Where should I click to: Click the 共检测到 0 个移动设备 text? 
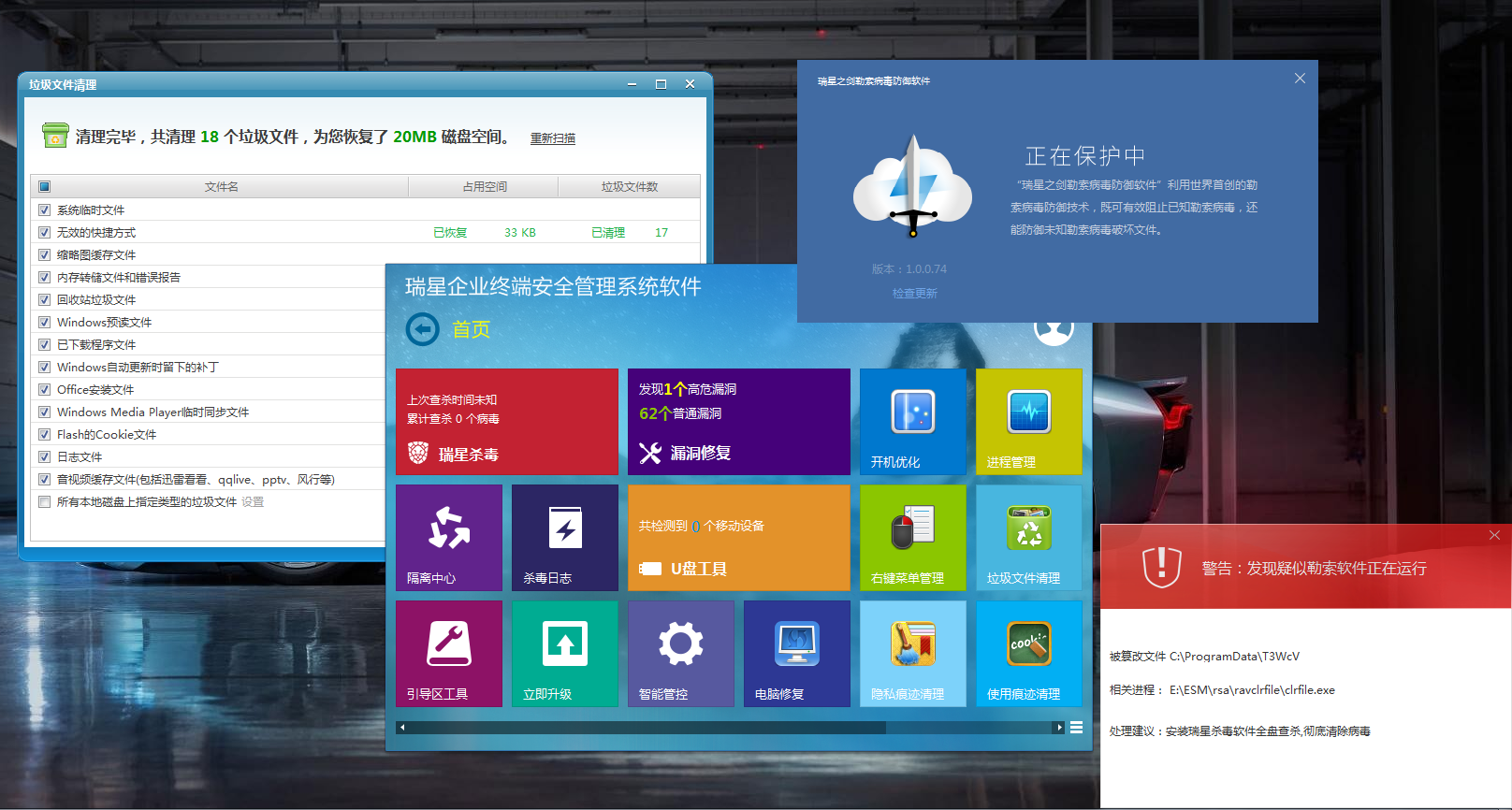click(702, 527)
